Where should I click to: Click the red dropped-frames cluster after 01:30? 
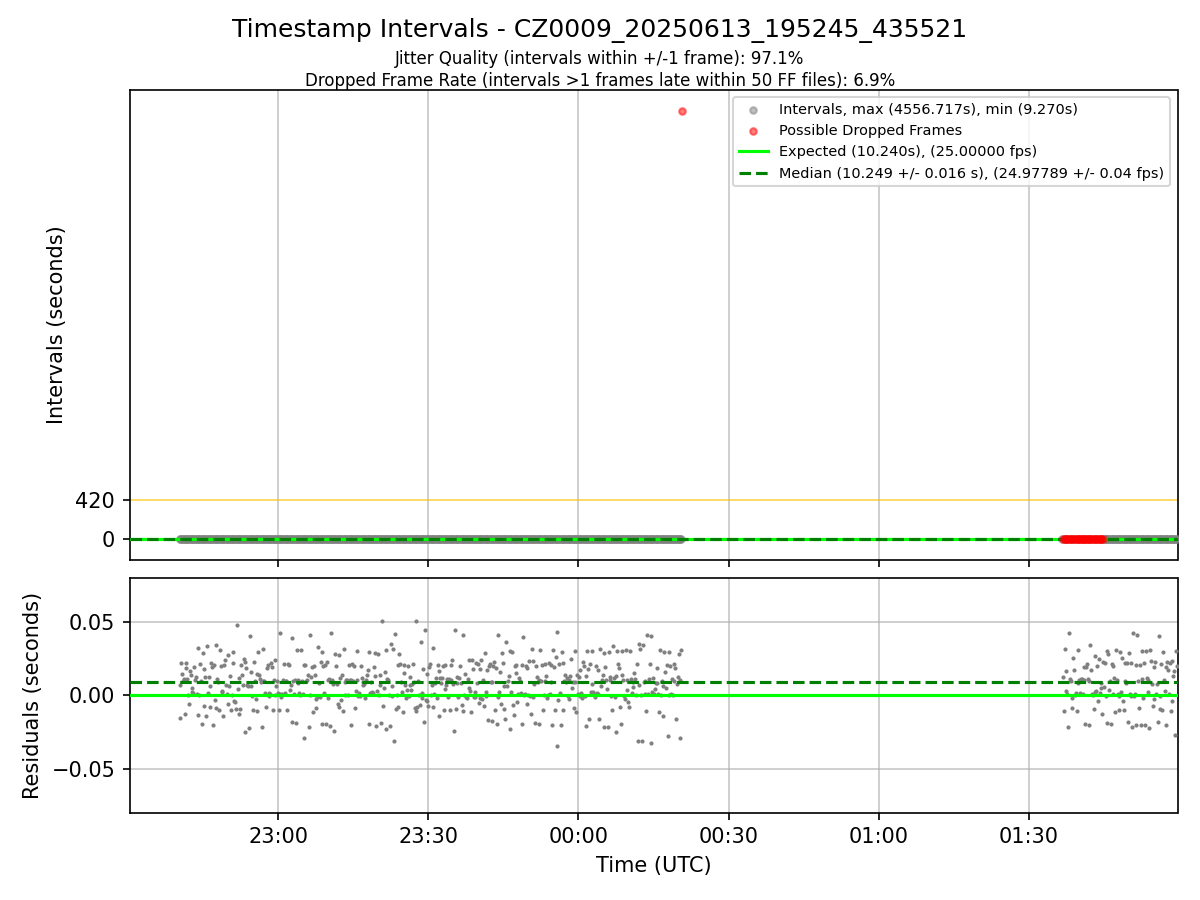pyautogui.click(x=1083, y=539)
